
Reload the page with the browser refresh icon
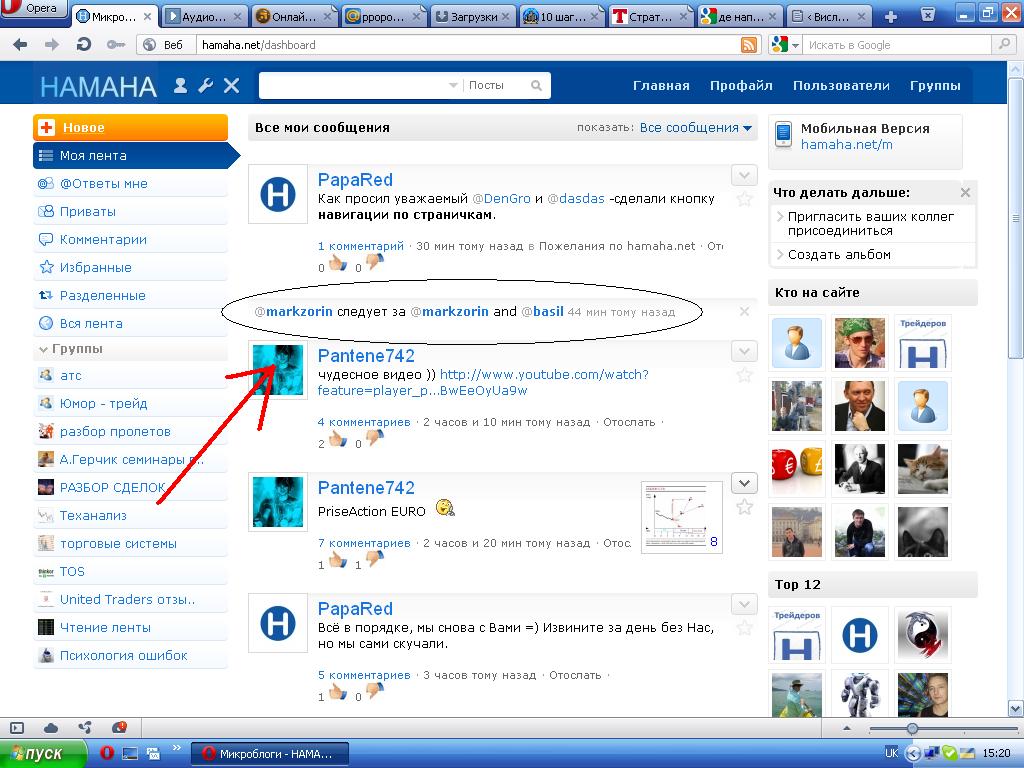(84, 45)
